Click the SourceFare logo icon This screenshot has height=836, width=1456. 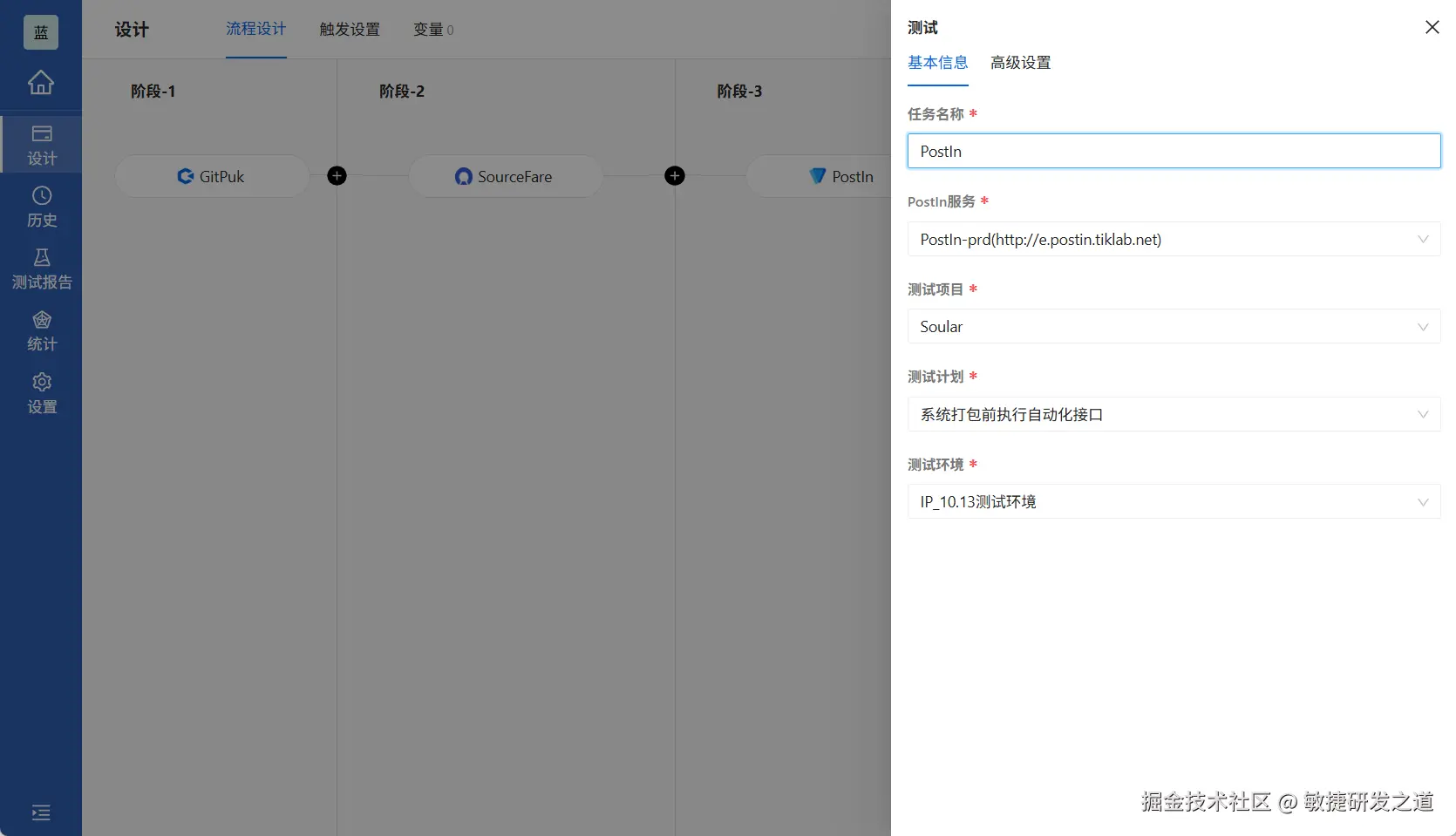(x=464, y=176)
